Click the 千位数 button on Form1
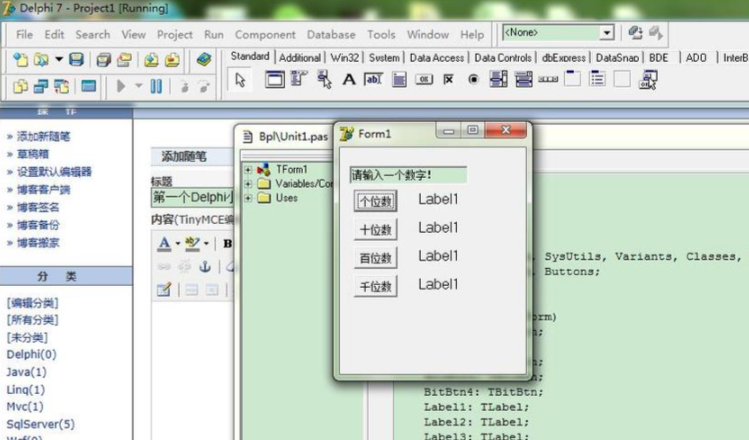The width and height of the screenshot is (749, 440). pos(376,287)
